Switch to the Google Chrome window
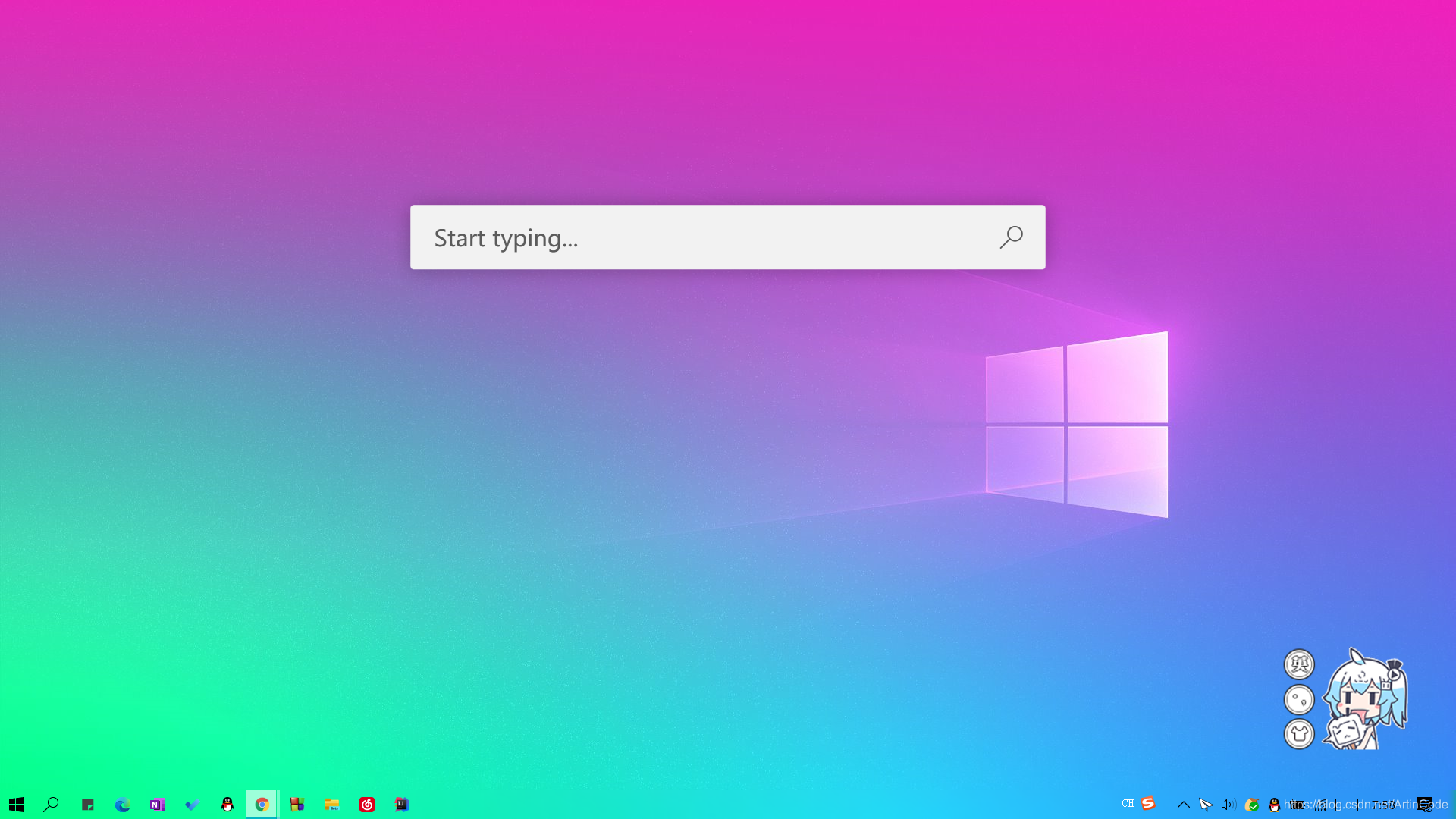1456x819 pixels. (262, 805)
